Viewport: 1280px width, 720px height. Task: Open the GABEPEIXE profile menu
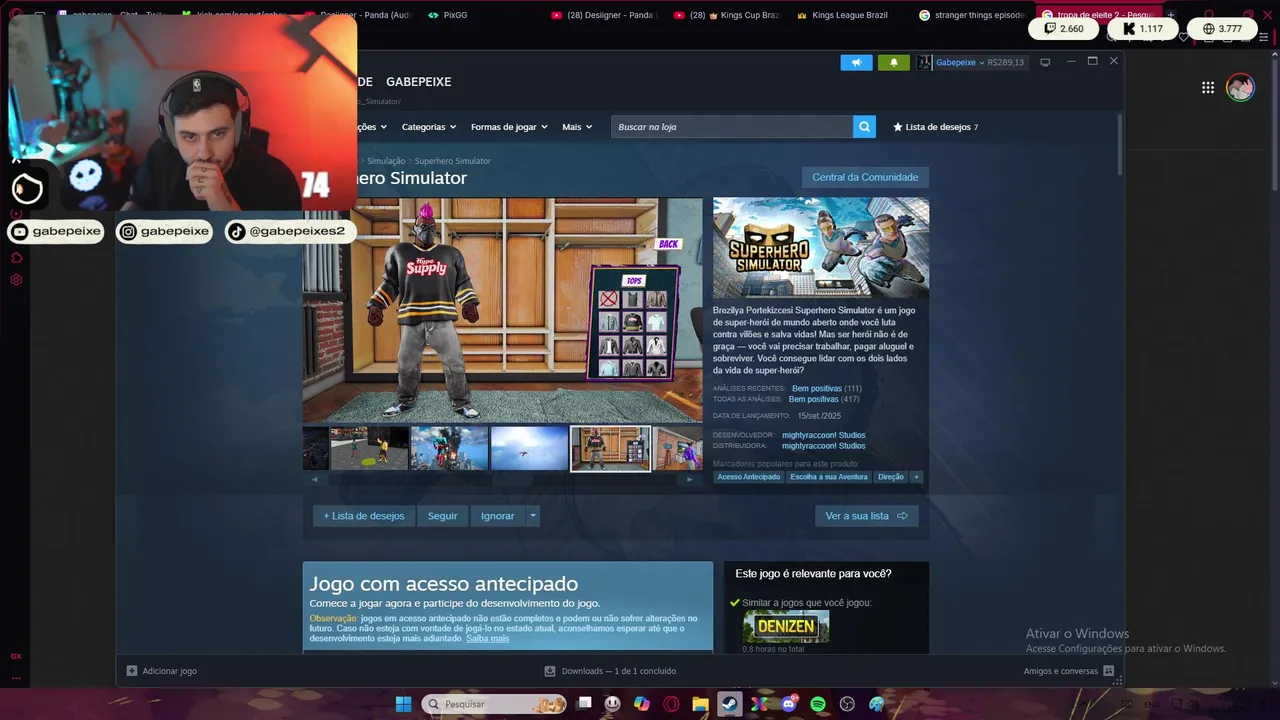pyautogui.click(x=418, y=81)
